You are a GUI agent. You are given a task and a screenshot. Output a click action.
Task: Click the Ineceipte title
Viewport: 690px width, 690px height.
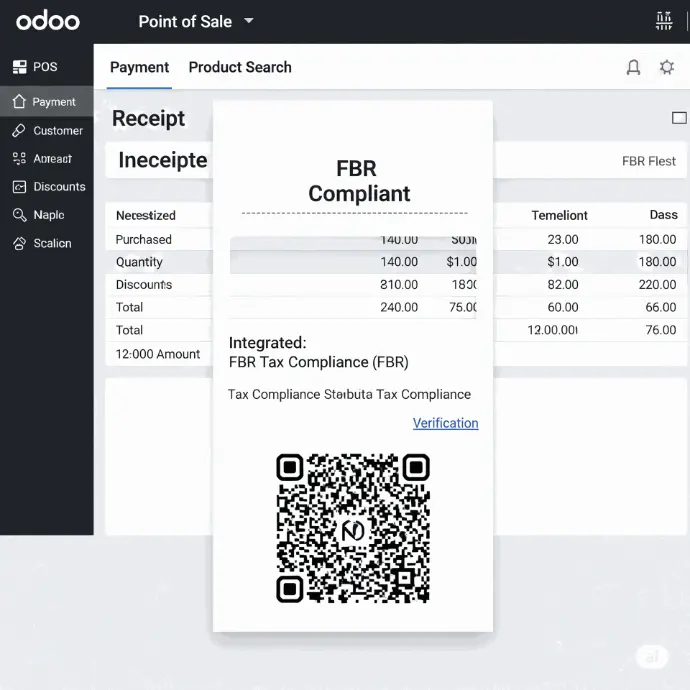[163, 160]
